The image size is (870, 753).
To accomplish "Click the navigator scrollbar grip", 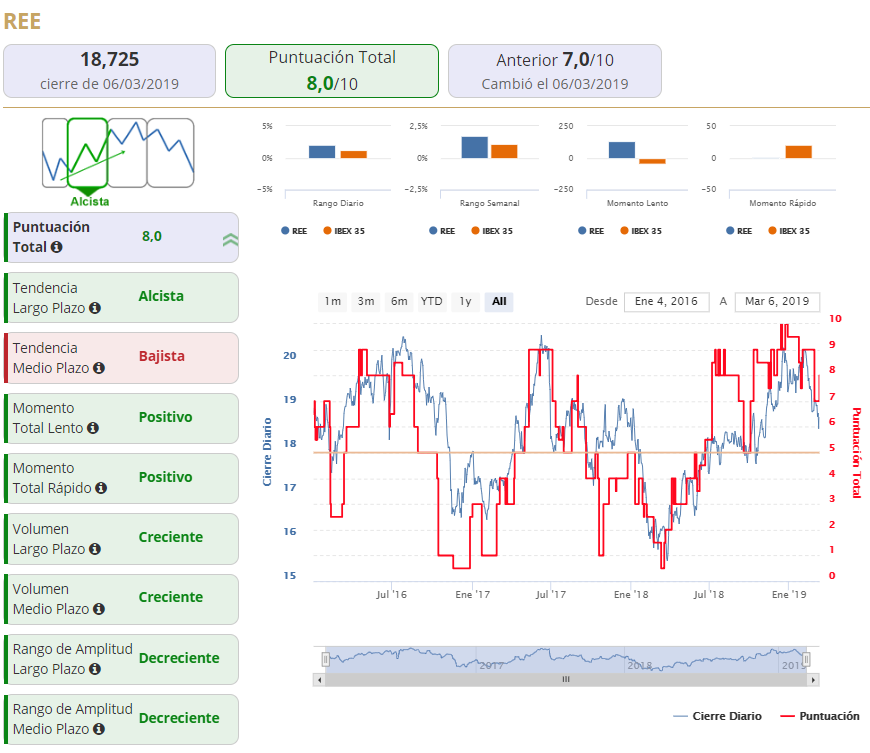I will (566, 679).
